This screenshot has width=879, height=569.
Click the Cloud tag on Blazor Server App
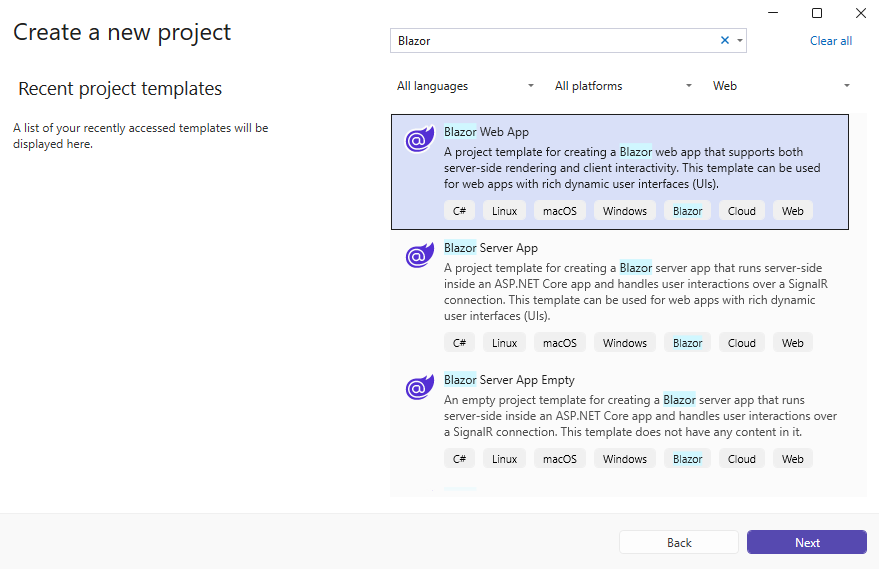tap(741, 343)
